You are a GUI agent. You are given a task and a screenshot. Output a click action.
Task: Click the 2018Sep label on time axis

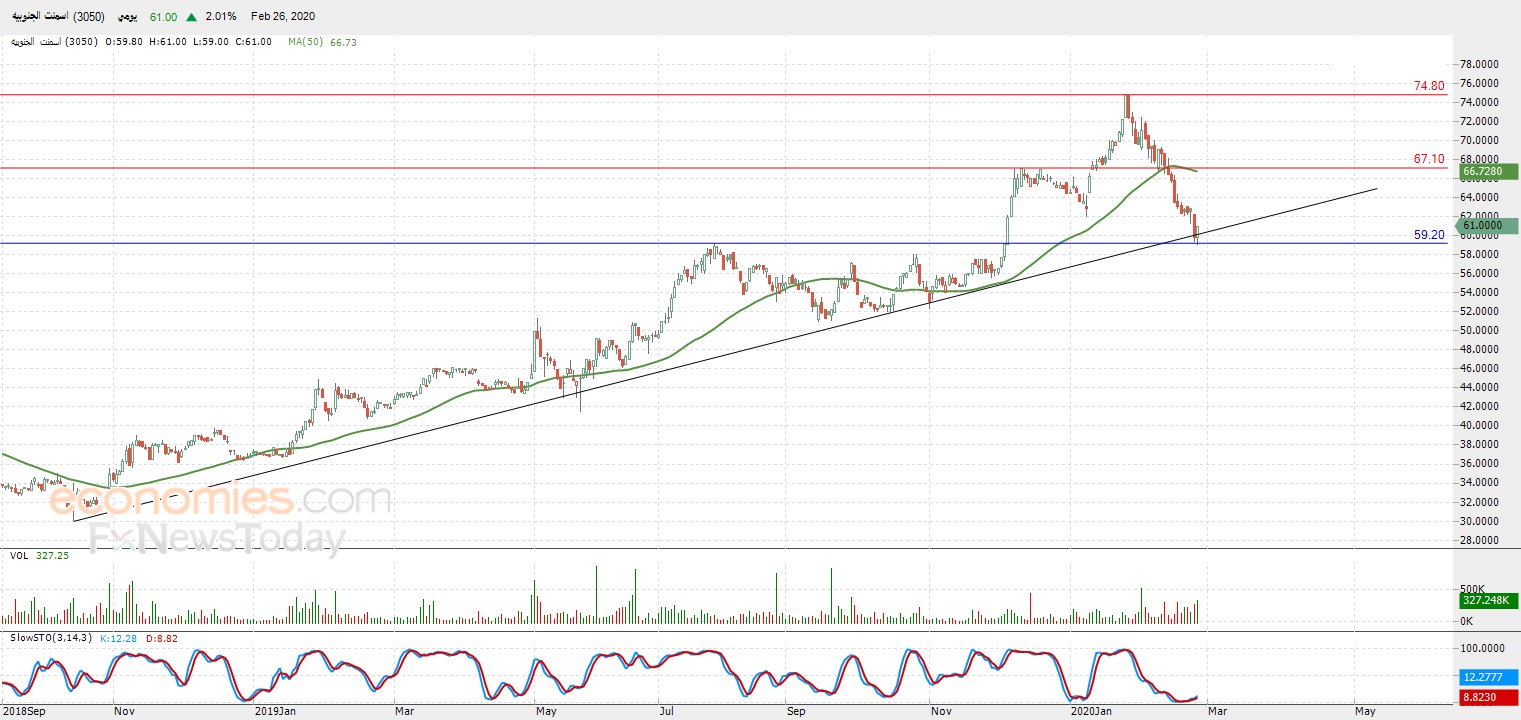(22, 711)
